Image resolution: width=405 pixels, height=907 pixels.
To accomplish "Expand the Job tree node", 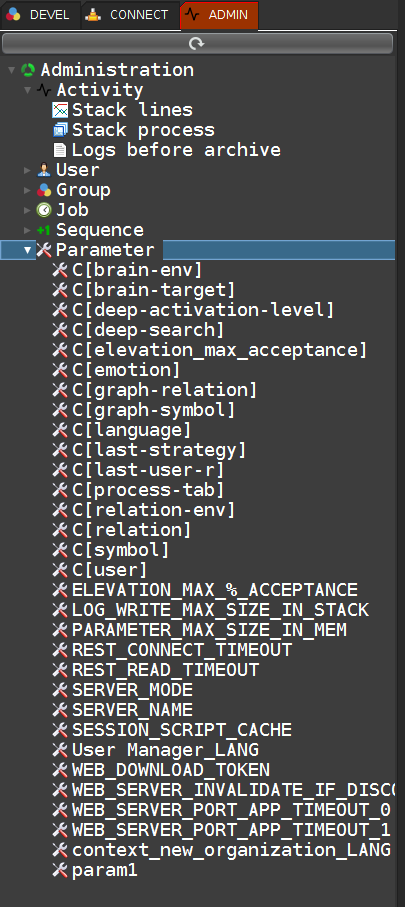I will [27, 210].
